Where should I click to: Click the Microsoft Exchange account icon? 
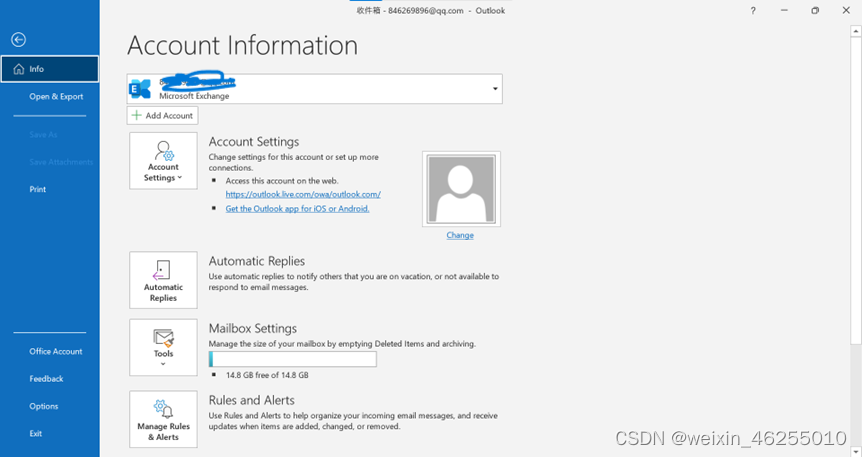tap(140, 89)
